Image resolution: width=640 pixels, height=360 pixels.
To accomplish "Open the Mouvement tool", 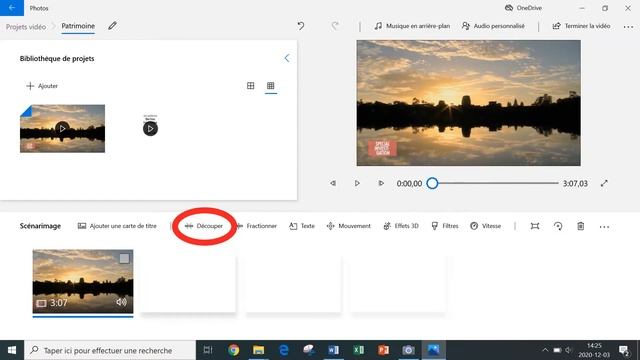I will point(349,226).
